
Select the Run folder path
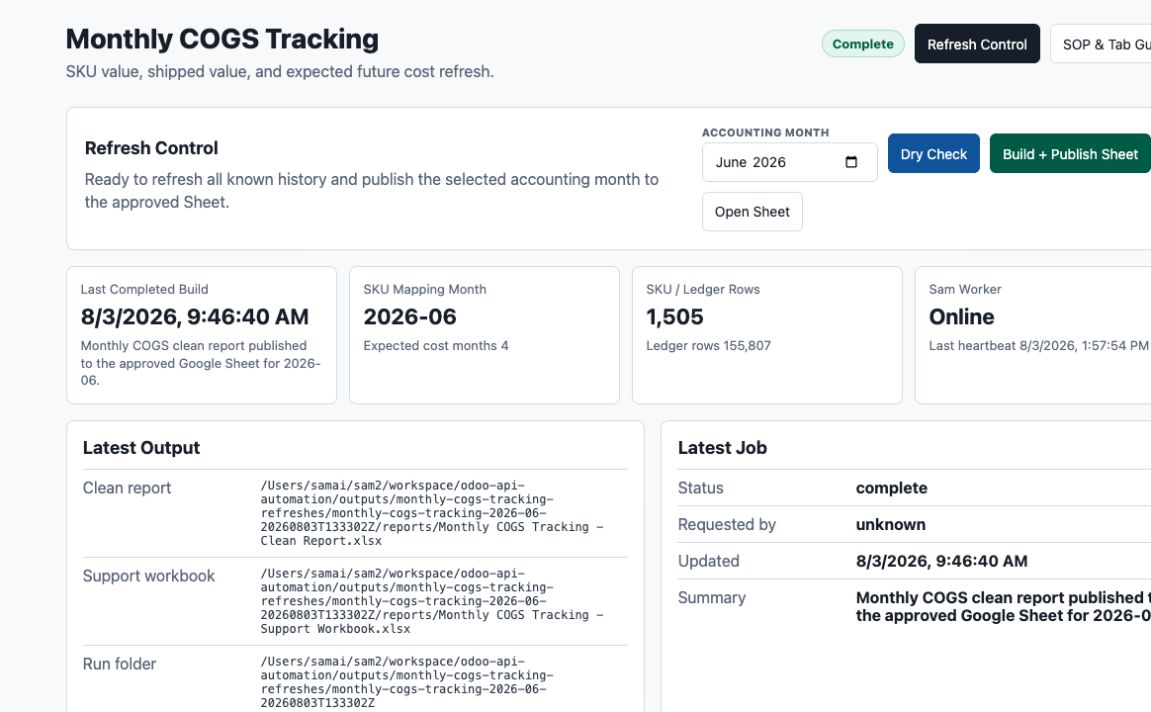[x=407, y=682]
